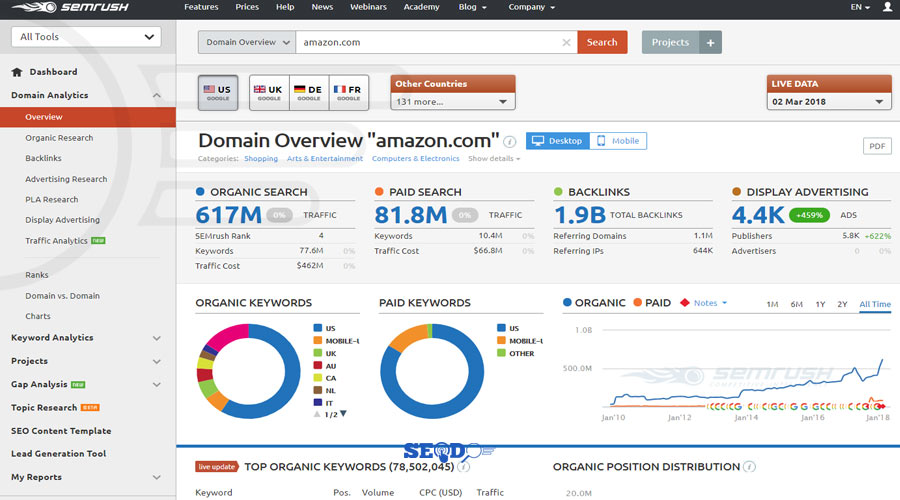Image resolution: width=900 pixels, height=500 pixels.
Task: Open Organic Research in sidebar
Action: pyautogui.click(x=59, y=138)
